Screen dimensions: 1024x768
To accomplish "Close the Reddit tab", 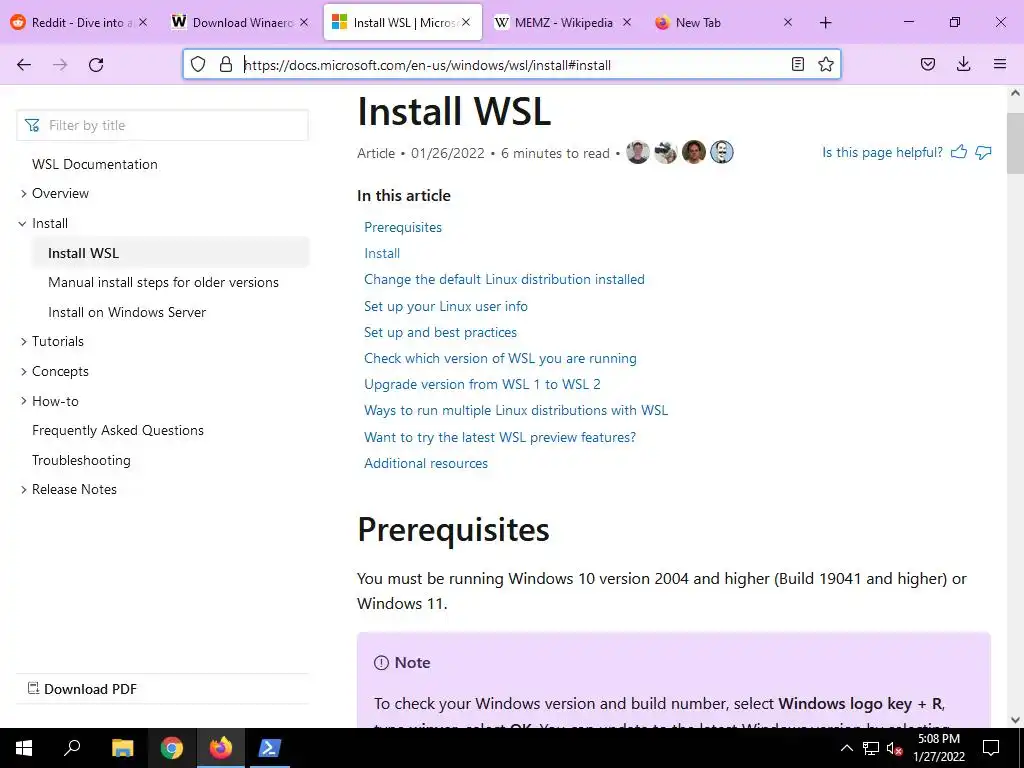I will pyautogui.click(x=143, y=22).
